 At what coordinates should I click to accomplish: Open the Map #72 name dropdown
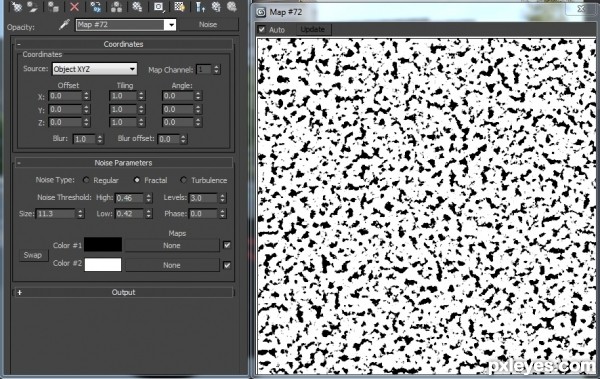[x=171, y=25]
